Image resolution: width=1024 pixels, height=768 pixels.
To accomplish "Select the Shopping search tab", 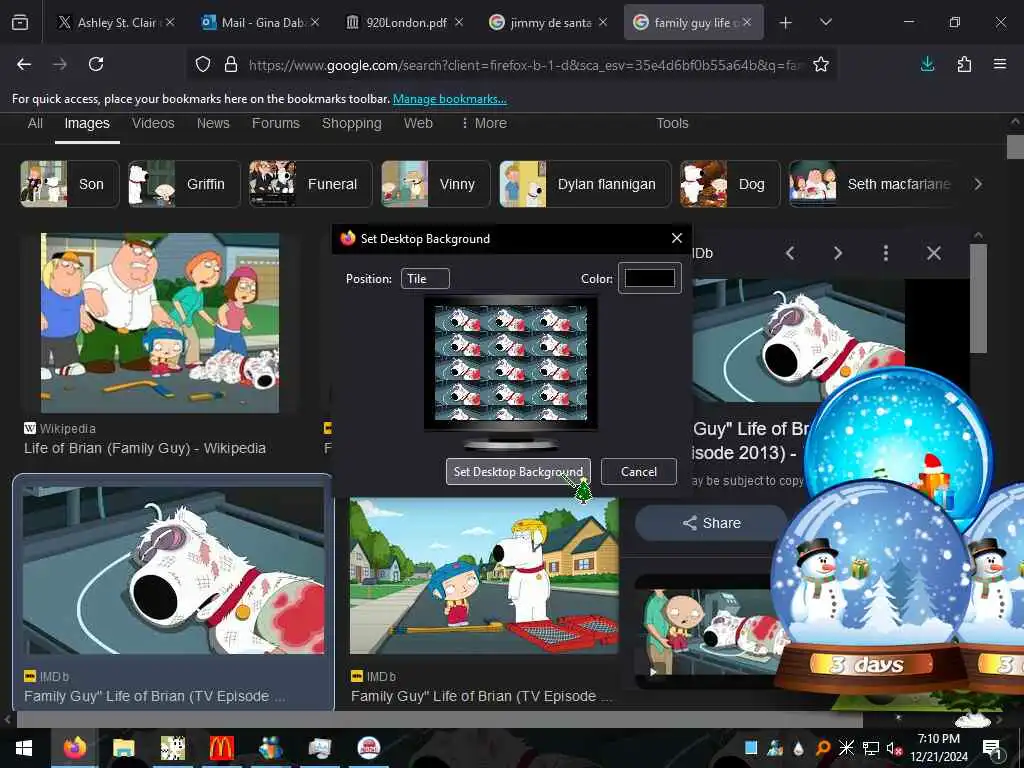I will [351, 123].
